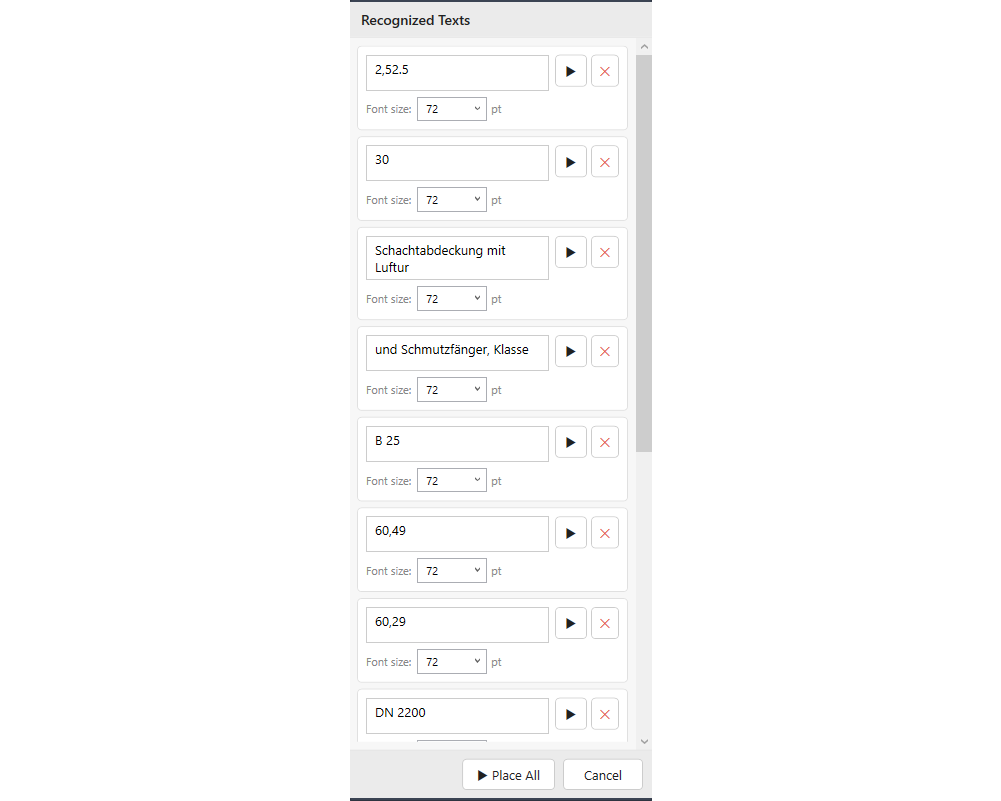Remove the '60,49' text entry
The image size is (1001, 801).
click(605, 533)
